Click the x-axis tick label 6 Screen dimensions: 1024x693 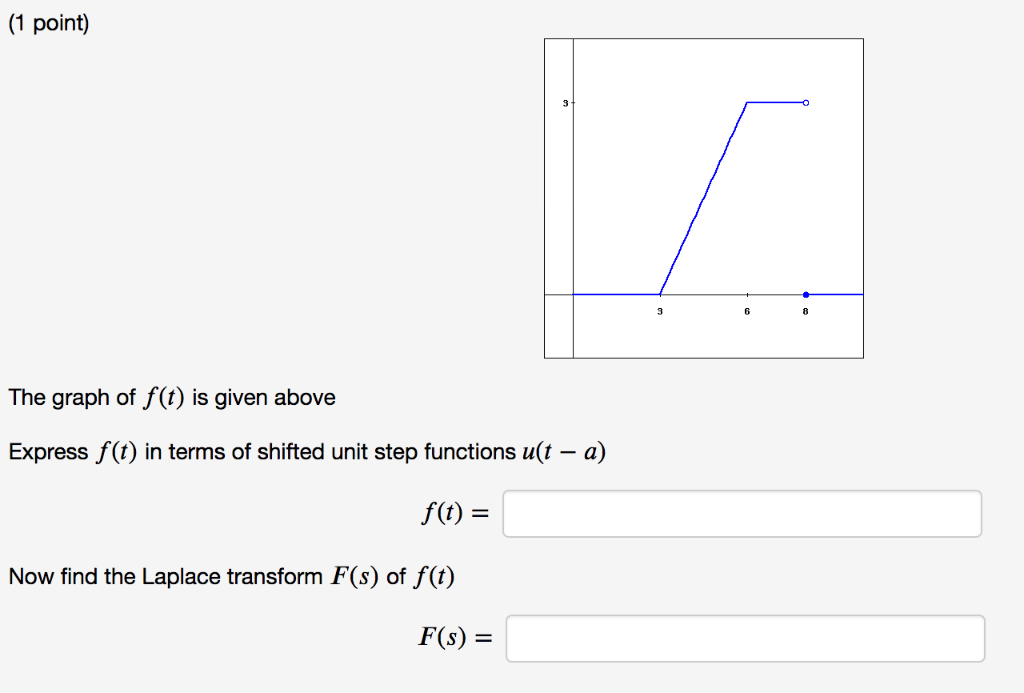click(x=746, y=311)
